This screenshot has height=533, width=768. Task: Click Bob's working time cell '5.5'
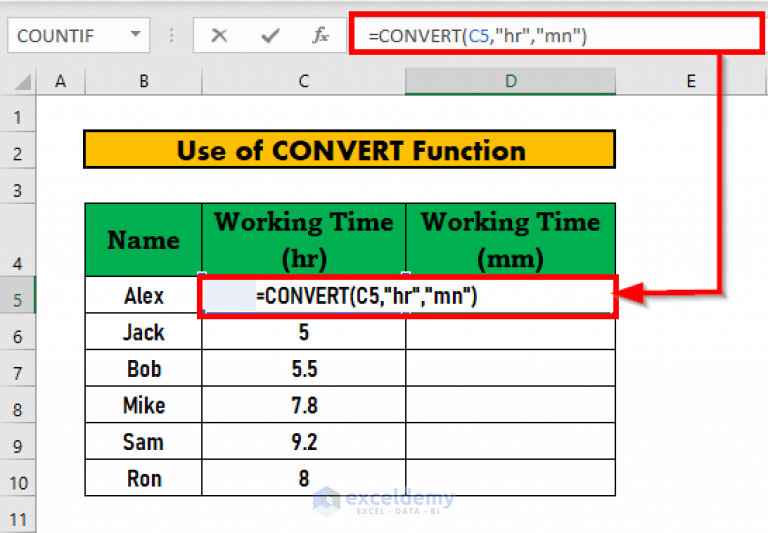[304, 368]
